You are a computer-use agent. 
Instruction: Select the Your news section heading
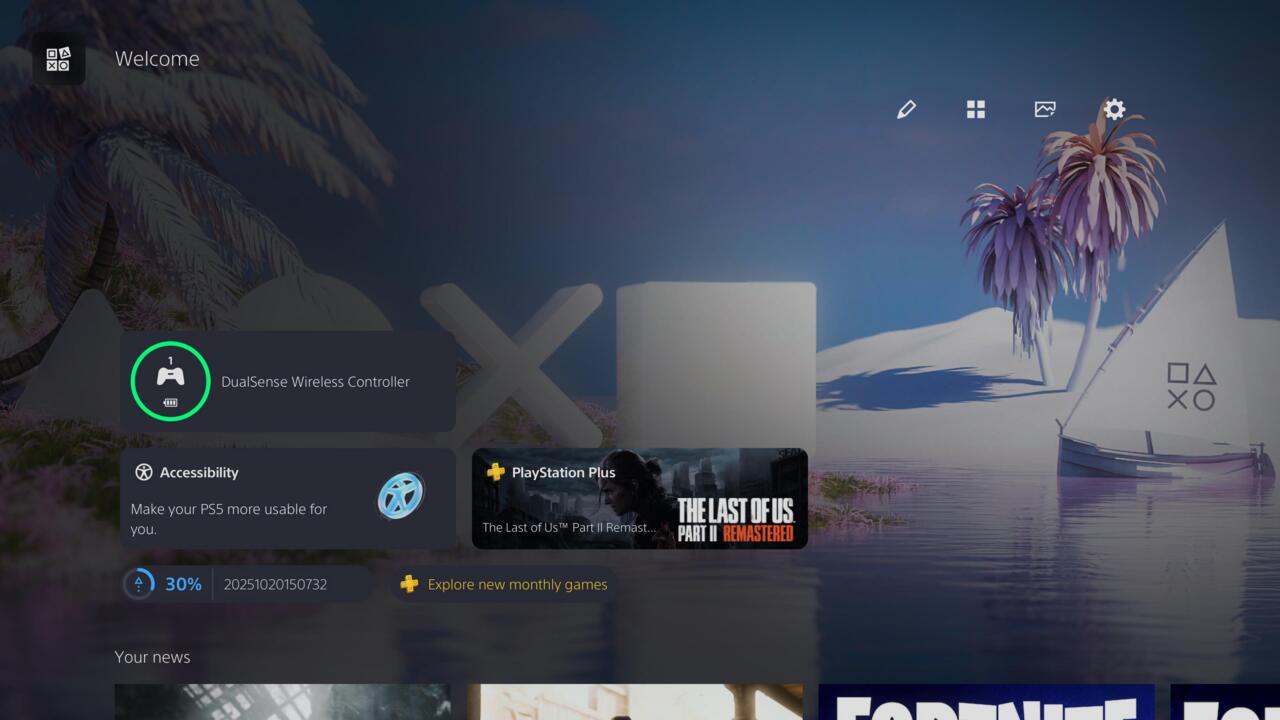(152, 657)
